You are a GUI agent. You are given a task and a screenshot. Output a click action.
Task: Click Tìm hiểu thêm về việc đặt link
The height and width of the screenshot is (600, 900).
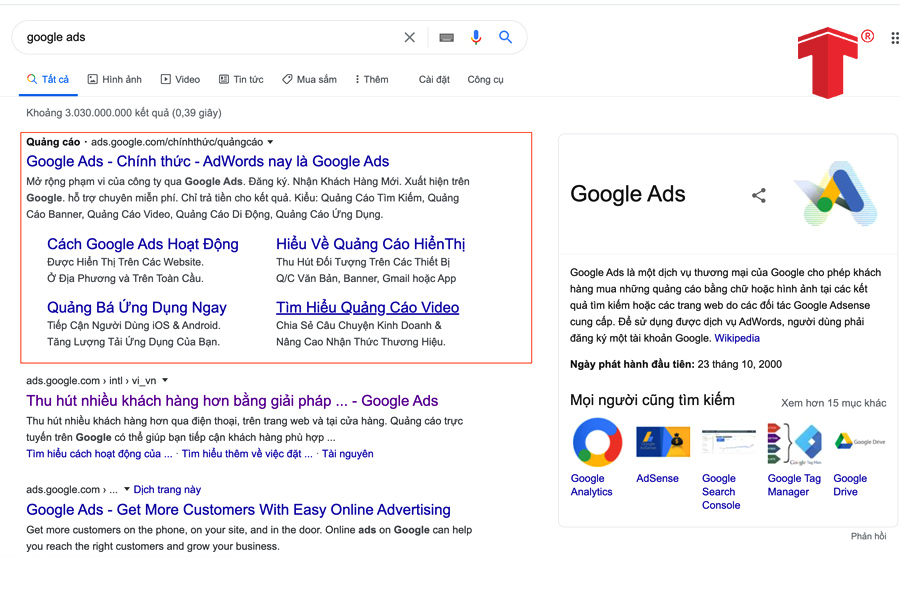click(x=247, y=454)
